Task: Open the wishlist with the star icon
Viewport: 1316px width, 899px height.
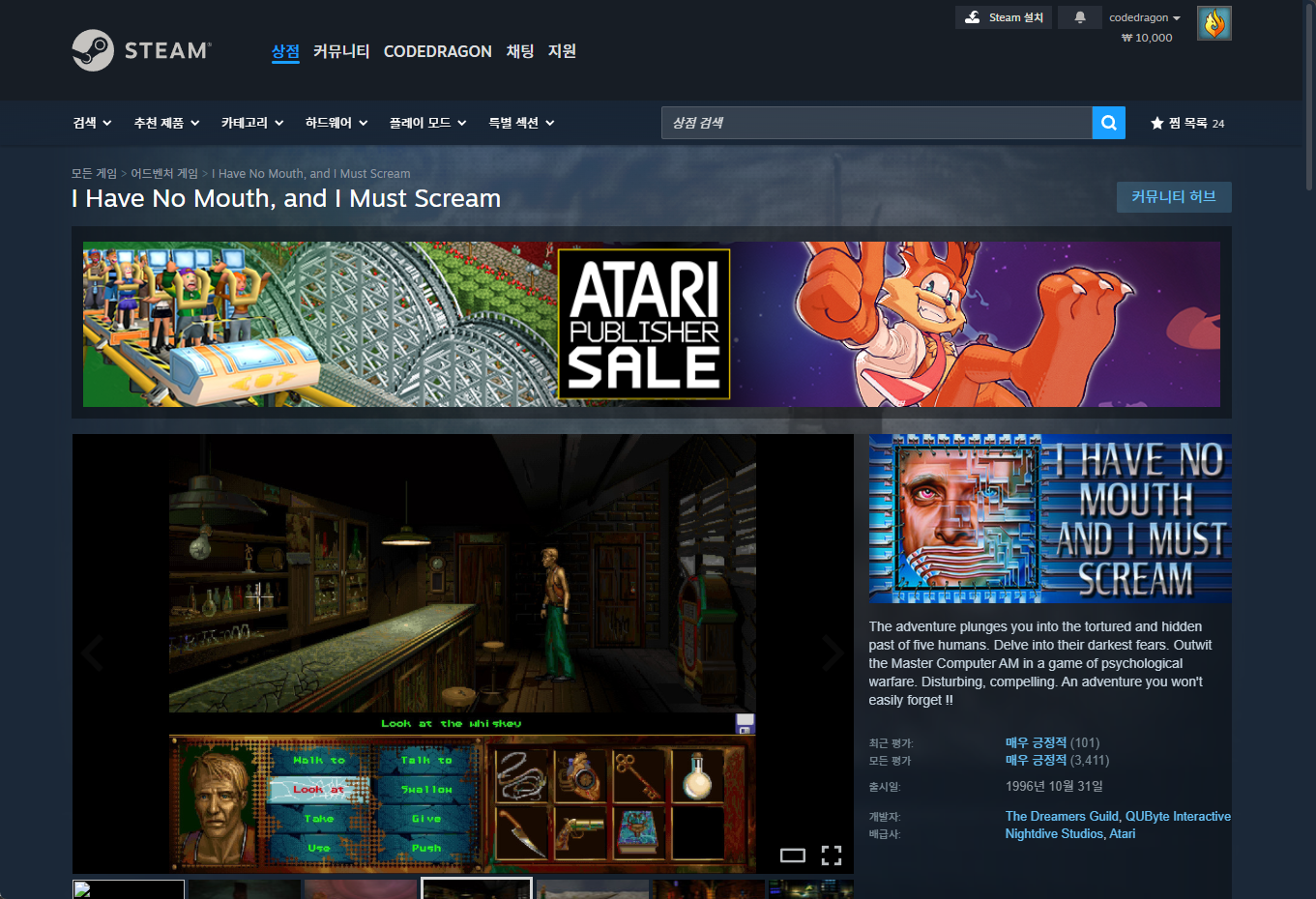Action: (1187, 123)
